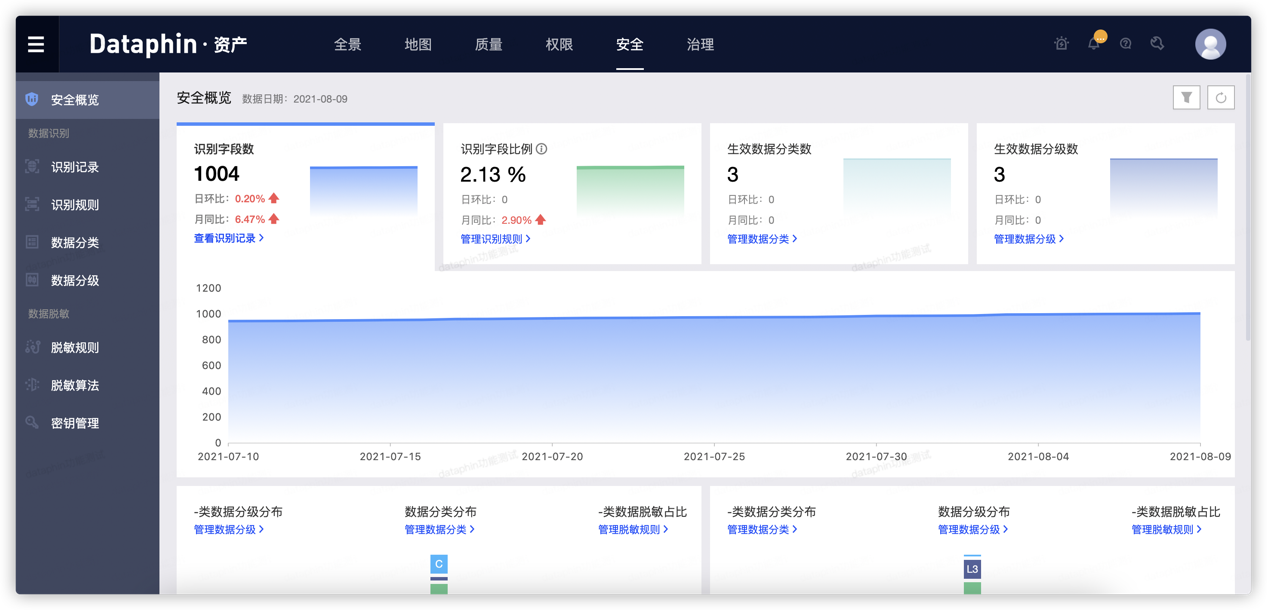Open the hamburger menu at top left
1267x610 pixels.
click(x=36, y=44)
